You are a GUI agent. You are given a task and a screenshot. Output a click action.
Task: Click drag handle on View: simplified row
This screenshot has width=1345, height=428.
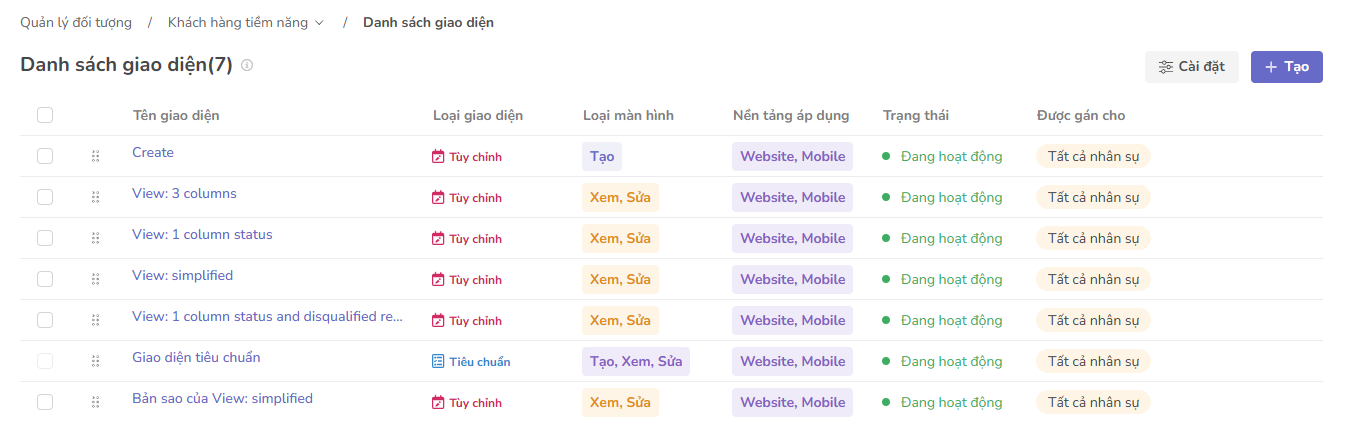coord(95,279)
